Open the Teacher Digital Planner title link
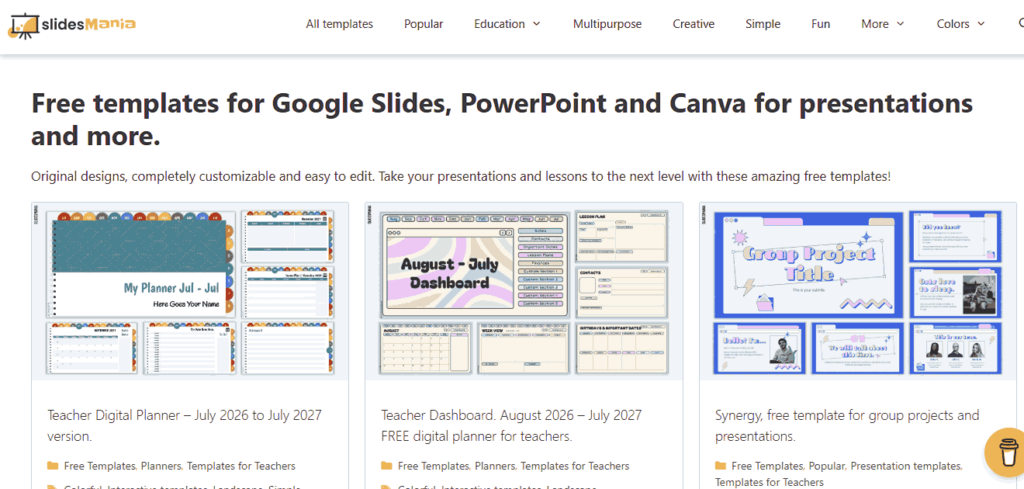 [185, 425]
